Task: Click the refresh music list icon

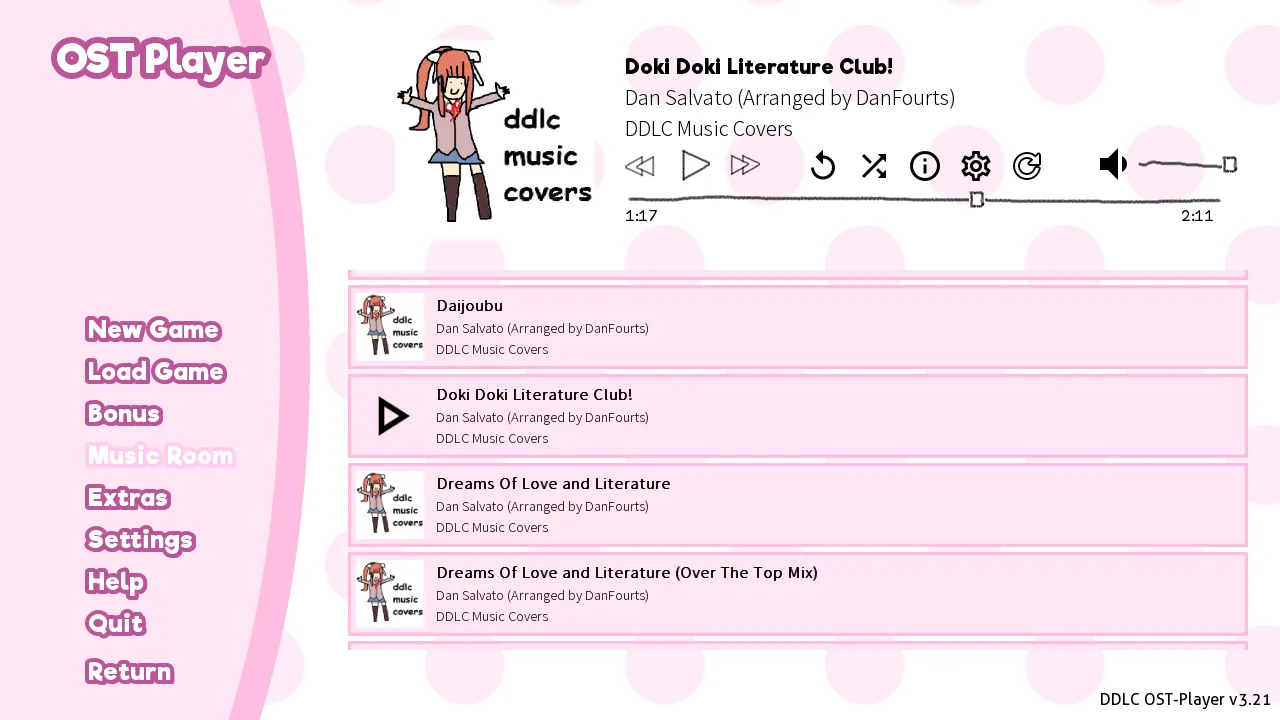Action: [x=1027, y=166]
